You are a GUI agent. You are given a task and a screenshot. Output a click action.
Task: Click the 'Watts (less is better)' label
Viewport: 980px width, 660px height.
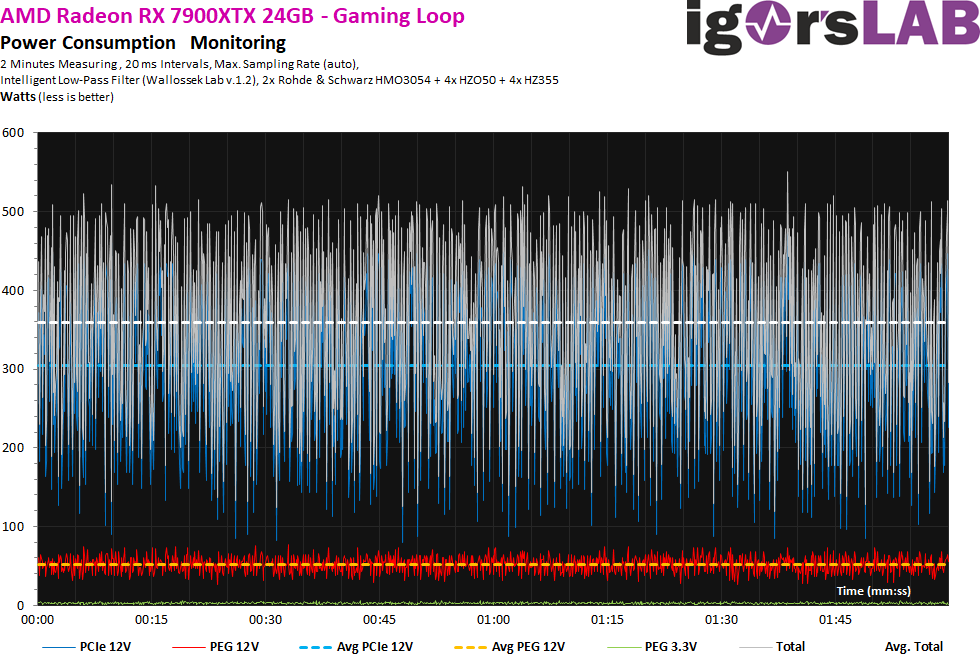pyautogui.click(x=57, y=97)
